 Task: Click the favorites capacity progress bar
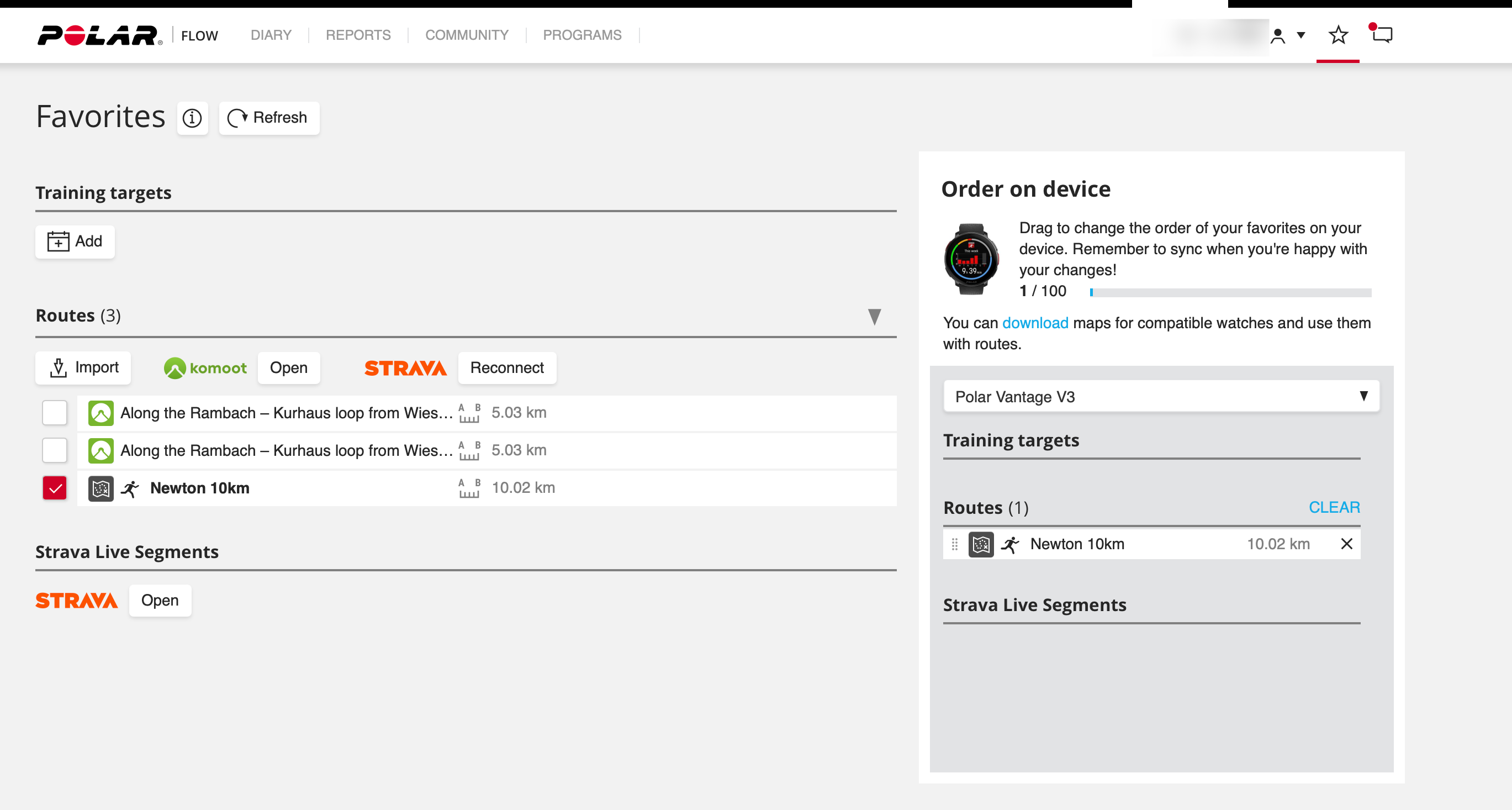tap(1230, 292)
